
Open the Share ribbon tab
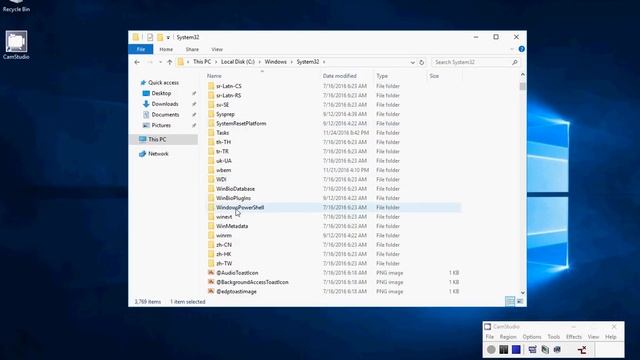coord(192,49)
